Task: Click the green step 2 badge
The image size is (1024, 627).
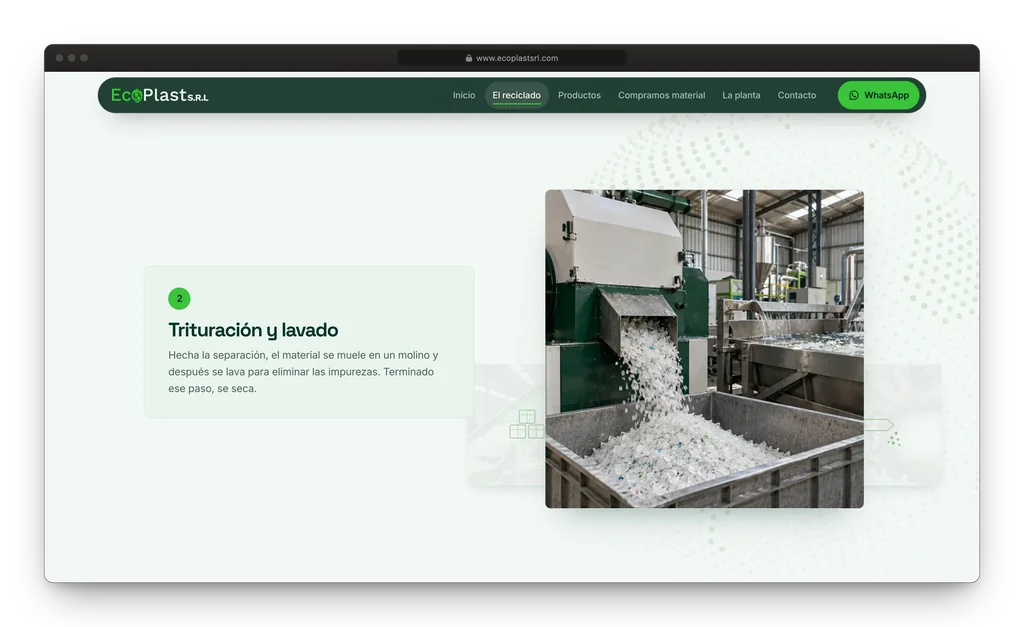Action: tap(180, 298)
